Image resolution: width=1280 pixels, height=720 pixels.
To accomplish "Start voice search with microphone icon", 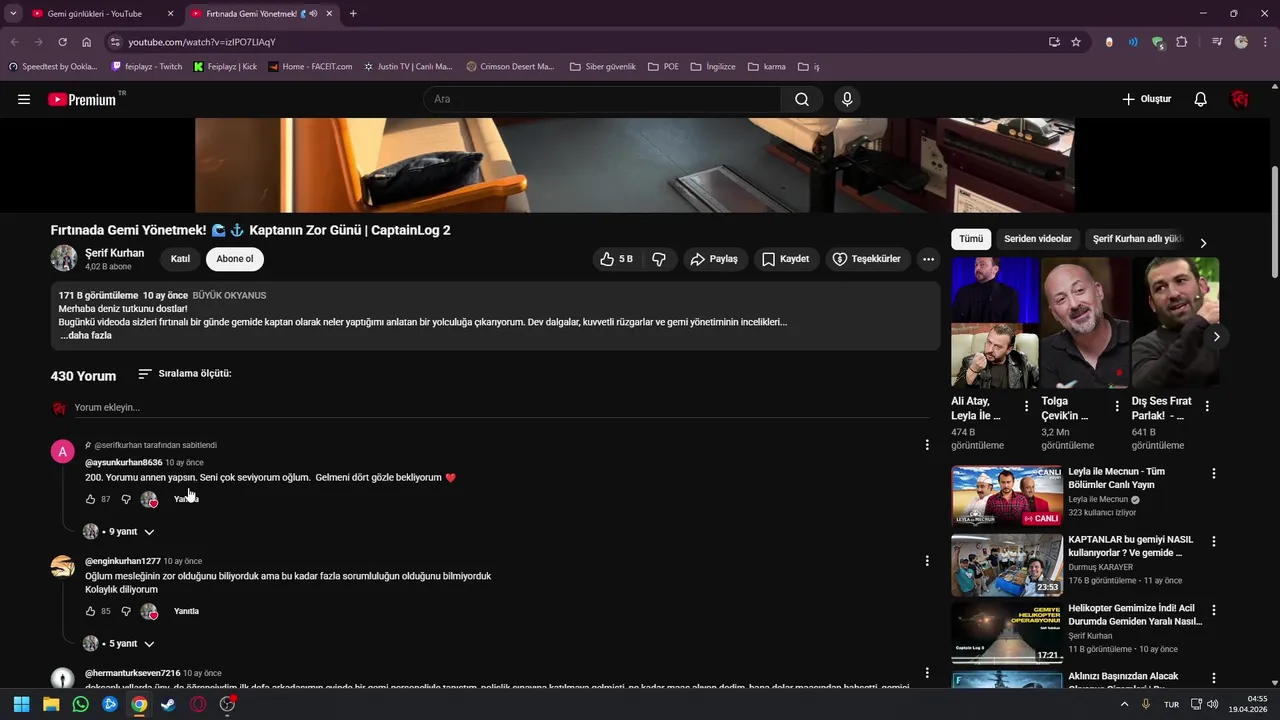I will 847,99.
